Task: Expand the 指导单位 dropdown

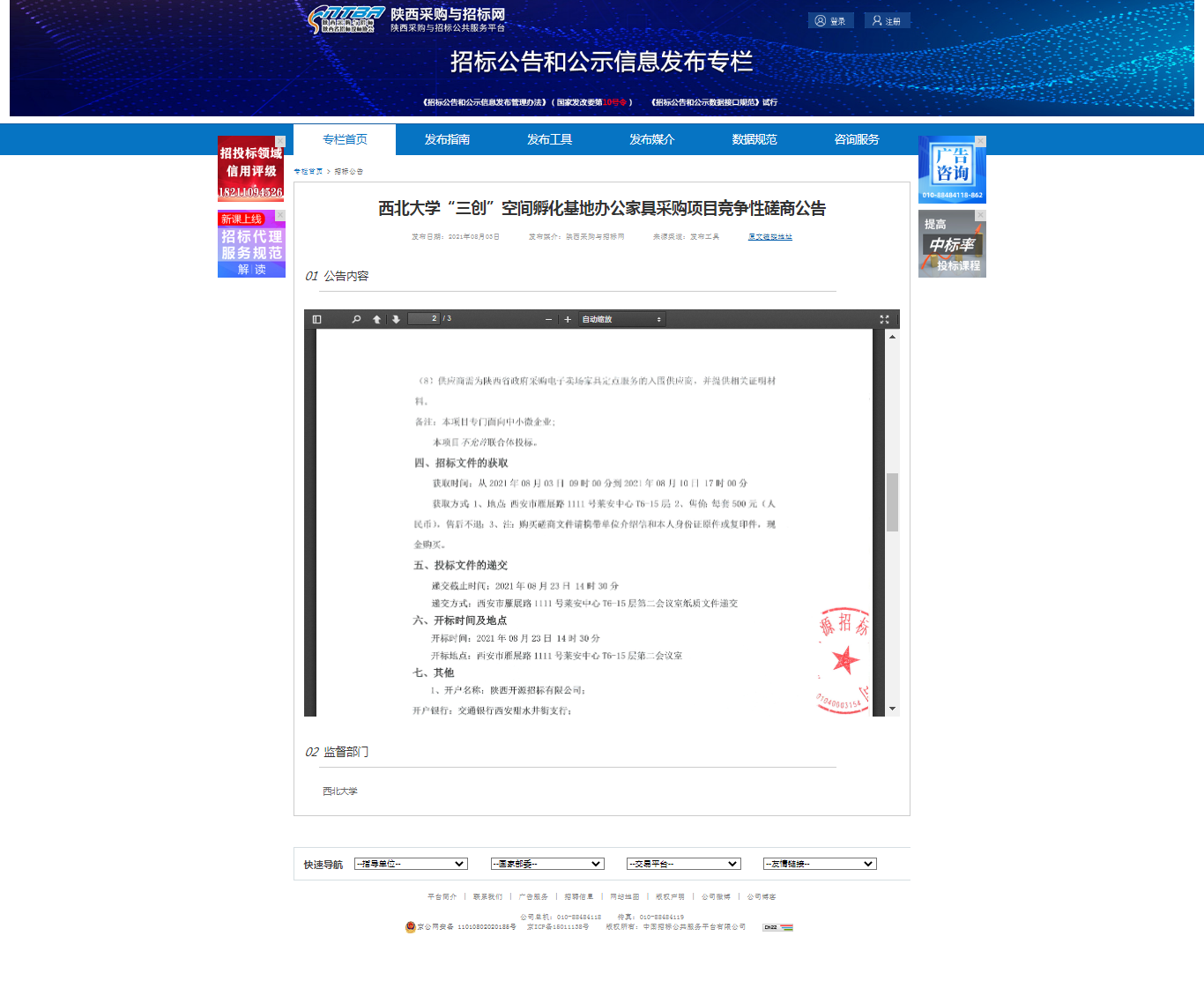Action: 411,864
